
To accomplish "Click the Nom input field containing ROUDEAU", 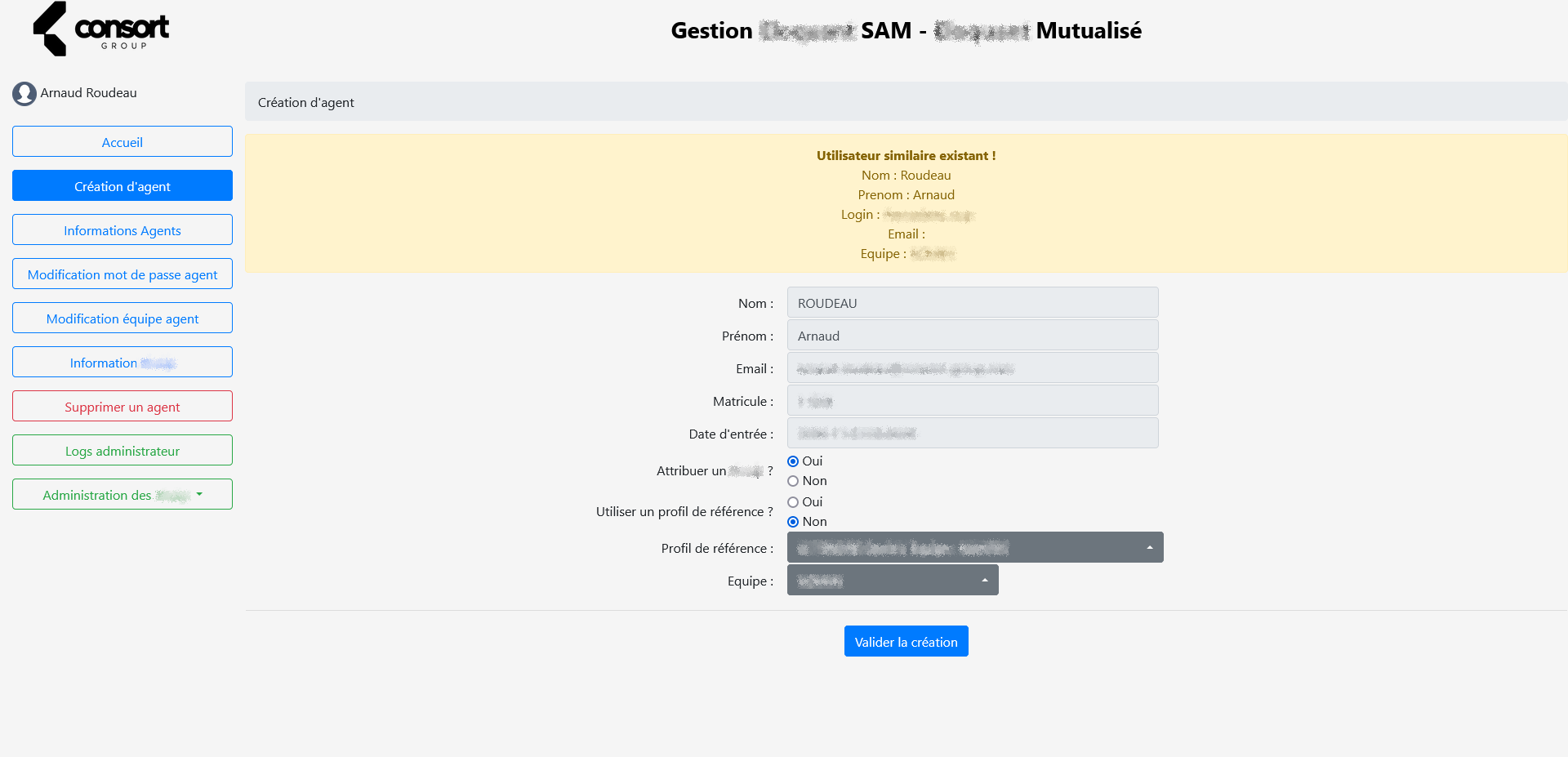I will point(972,303).
